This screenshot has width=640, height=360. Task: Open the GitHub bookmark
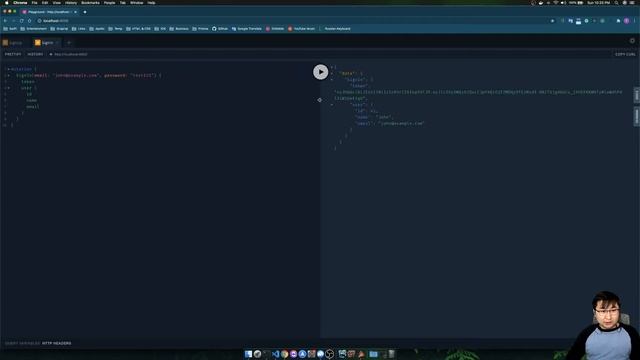coord(220,29)
